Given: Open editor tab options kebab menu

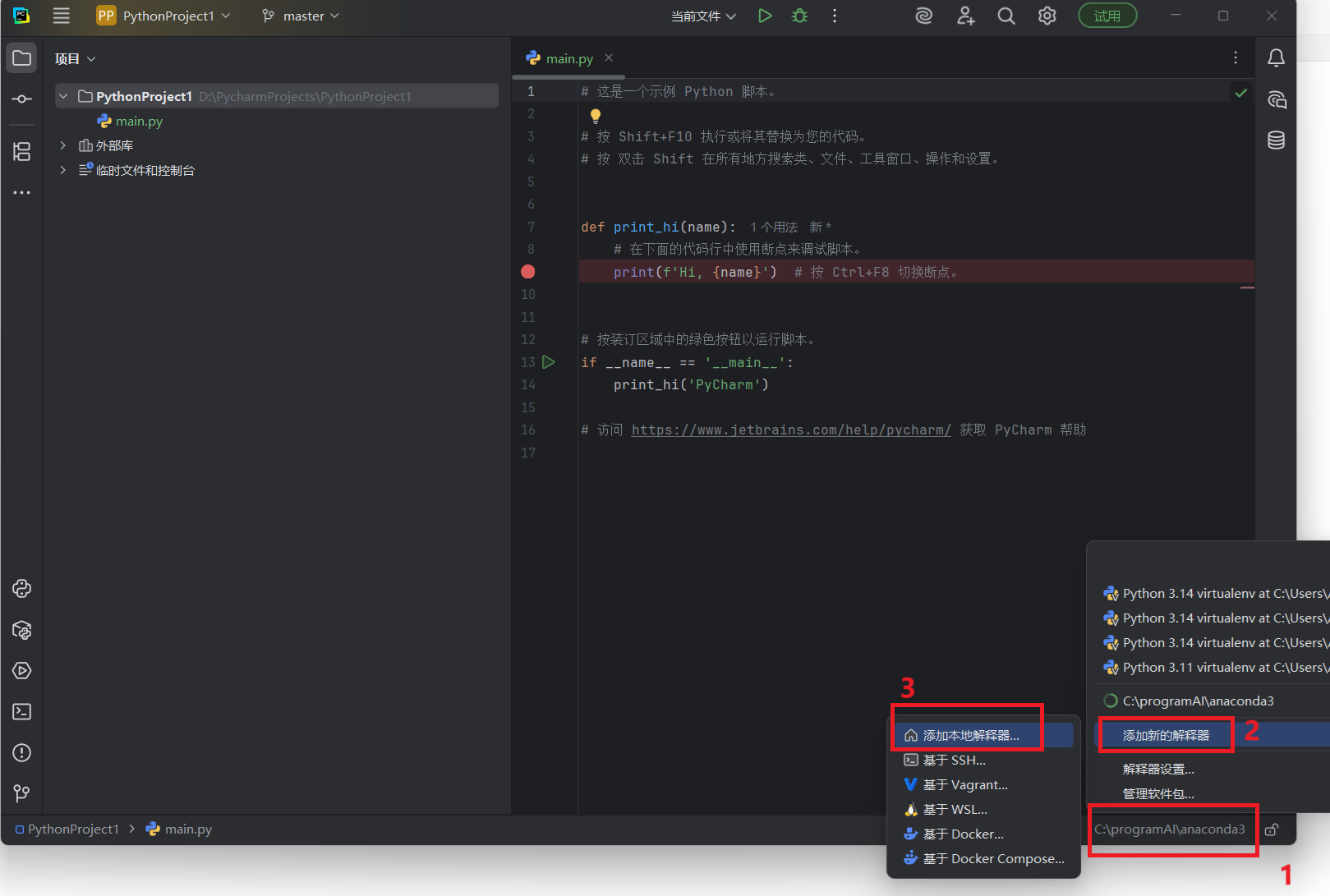Looking at the screenshot, I should [x=1236, y=57].
